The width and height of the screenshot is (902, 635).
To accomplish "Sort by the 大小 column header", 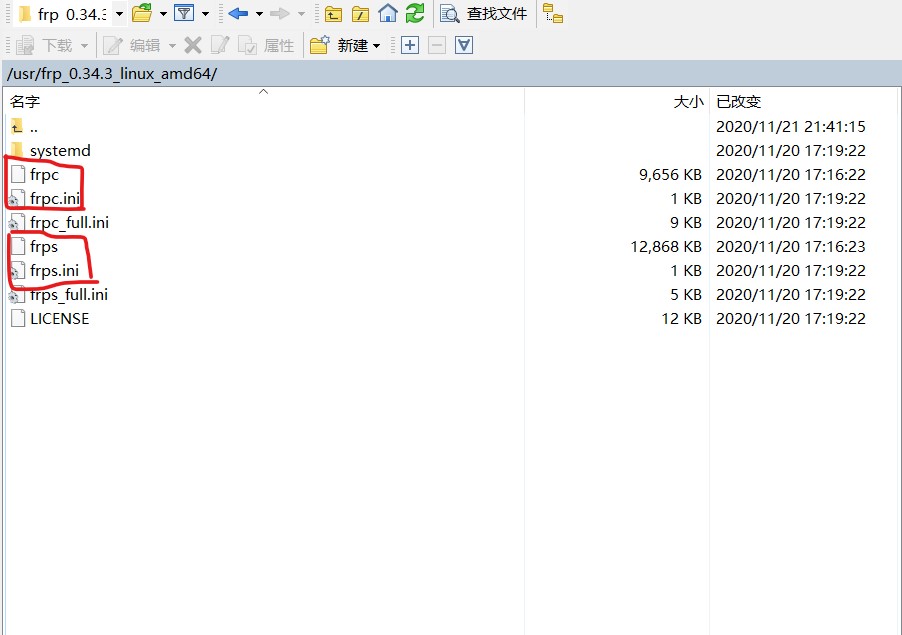I will (x=688, y=101).
